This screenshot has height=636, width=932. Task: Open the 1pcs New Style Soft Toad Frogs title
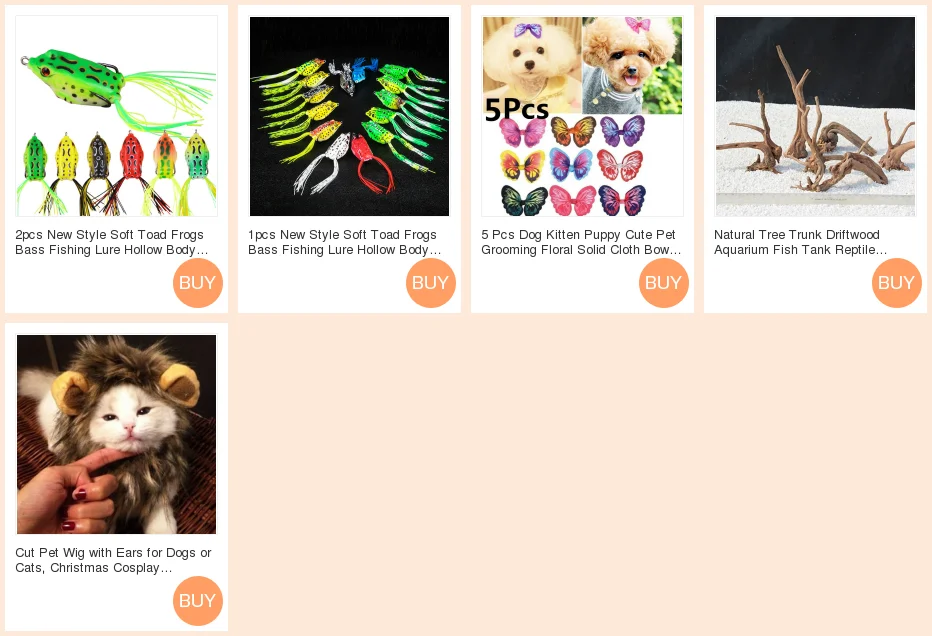point(345,242)
